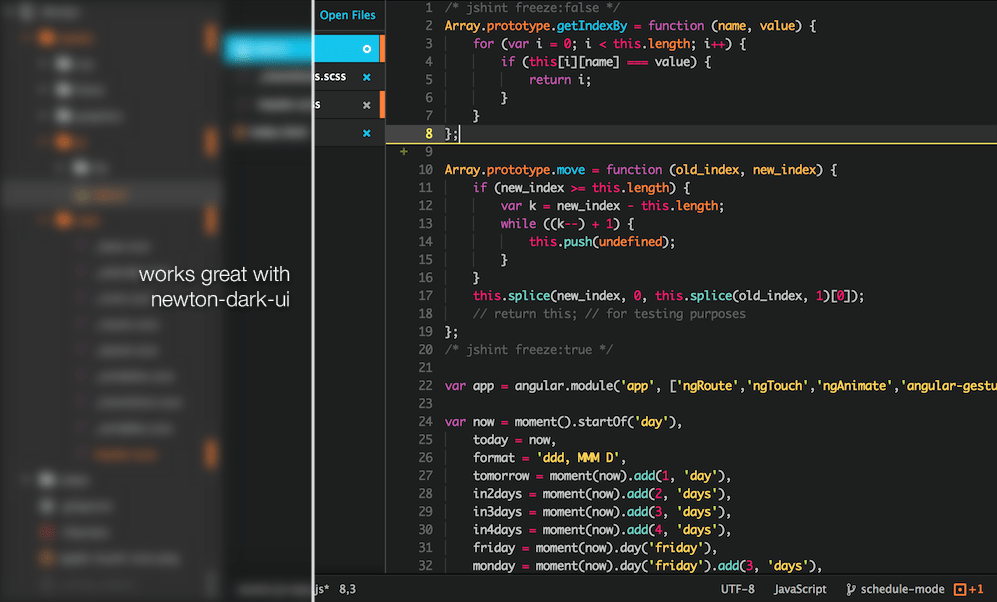Collapse the Open Files section
The image size is (997, 602).
347,15
